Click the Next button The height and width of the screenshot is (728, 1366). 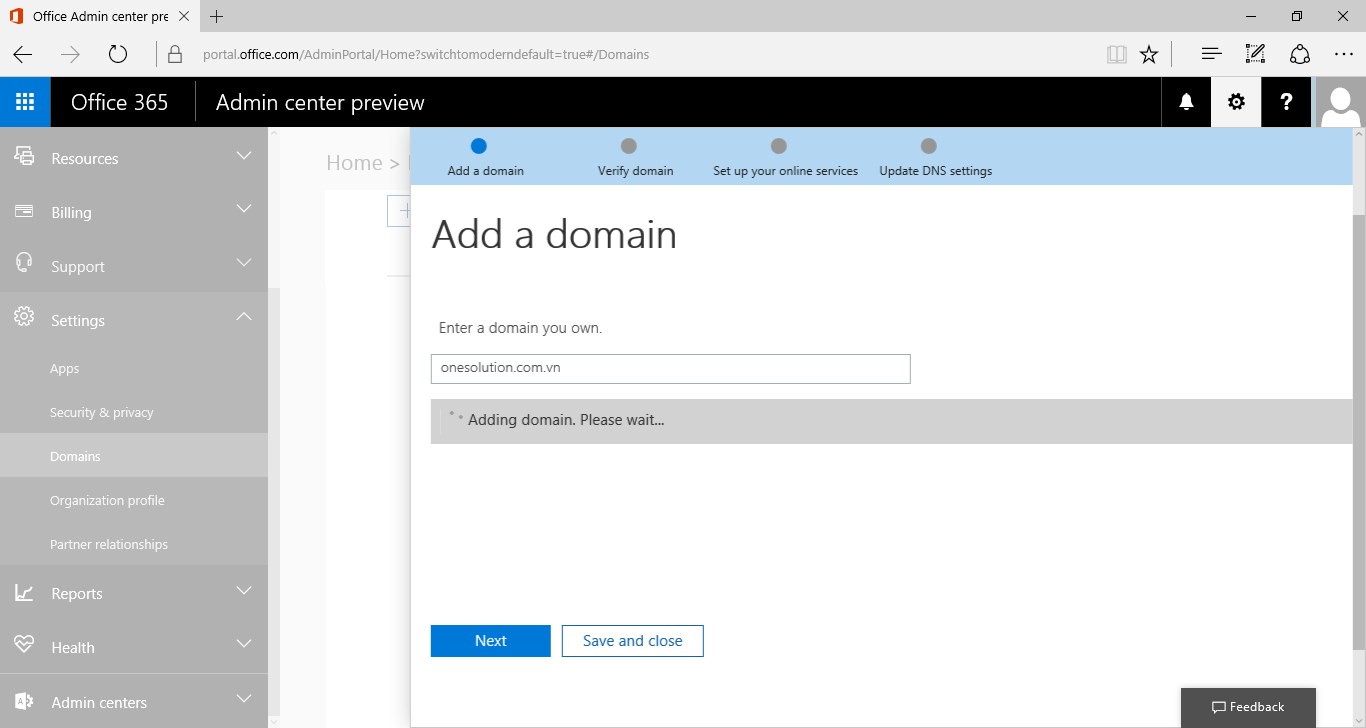pos(490,641)
